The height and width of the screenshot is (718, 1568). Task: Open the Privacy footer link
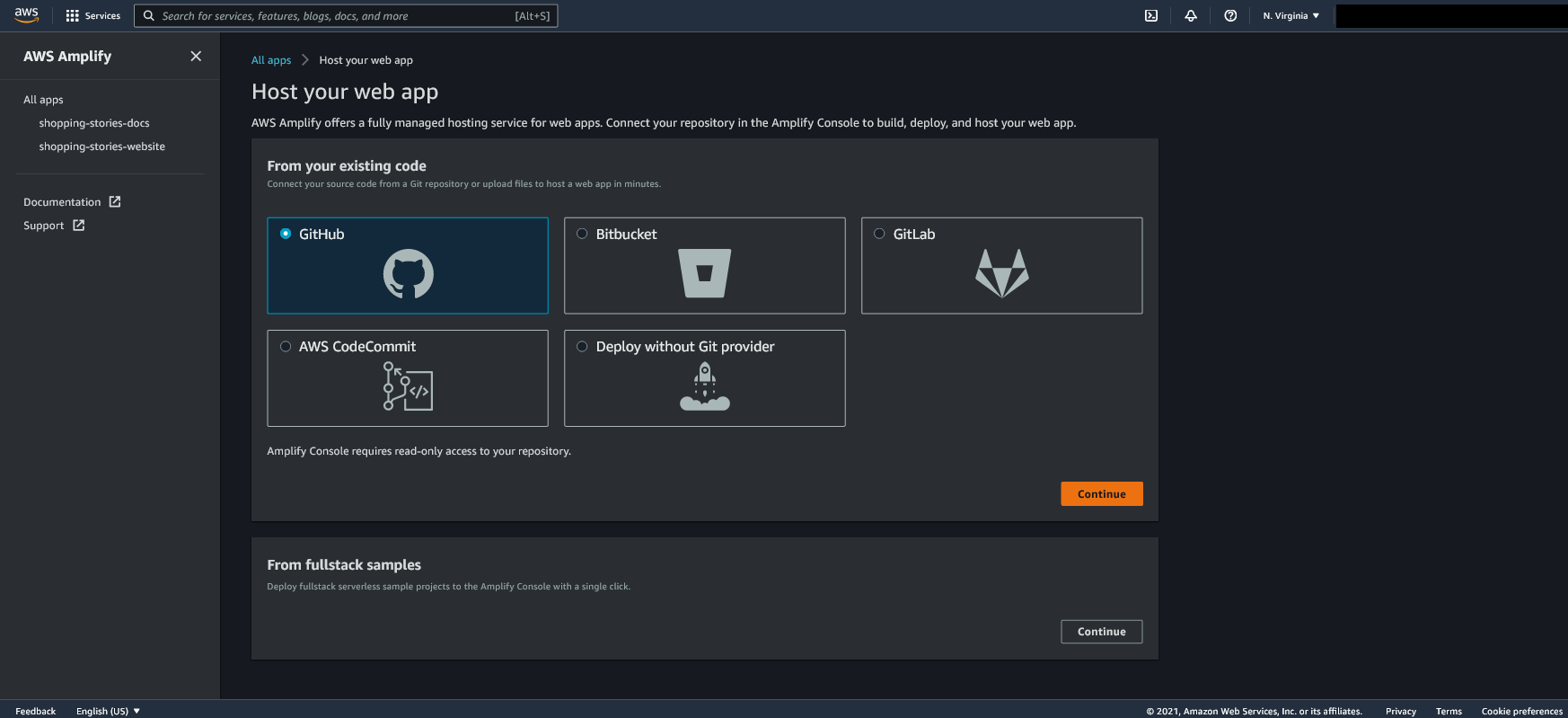1401,711
